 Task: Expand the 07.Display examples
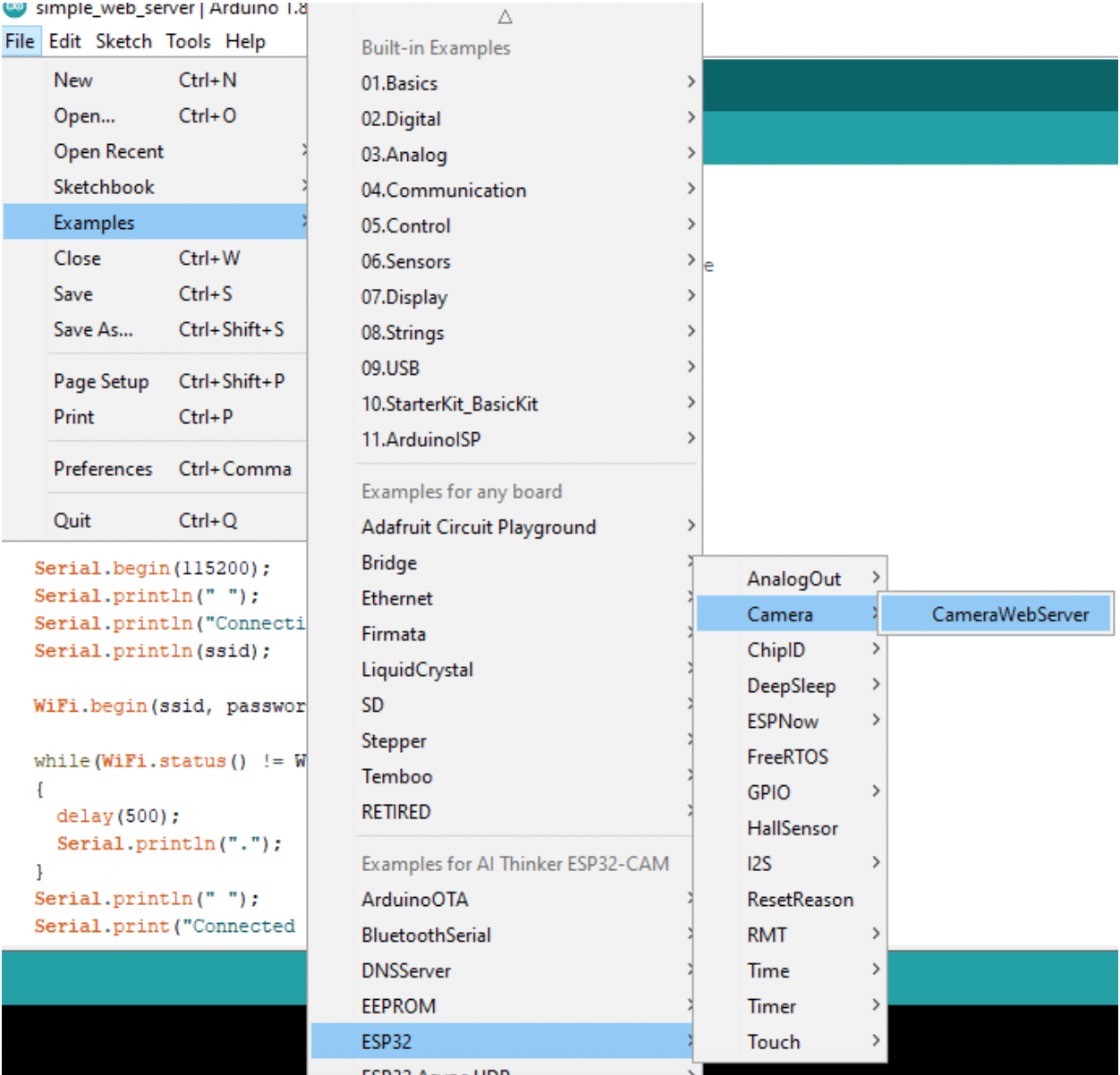pos(505,297)
